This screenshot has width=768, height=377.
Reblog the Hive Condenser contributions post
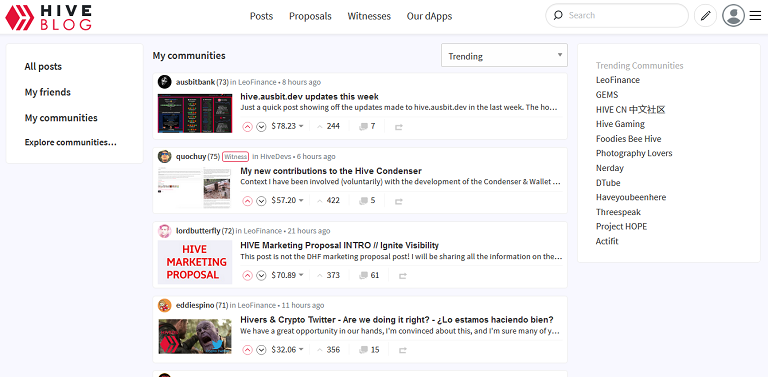point(398,201)
